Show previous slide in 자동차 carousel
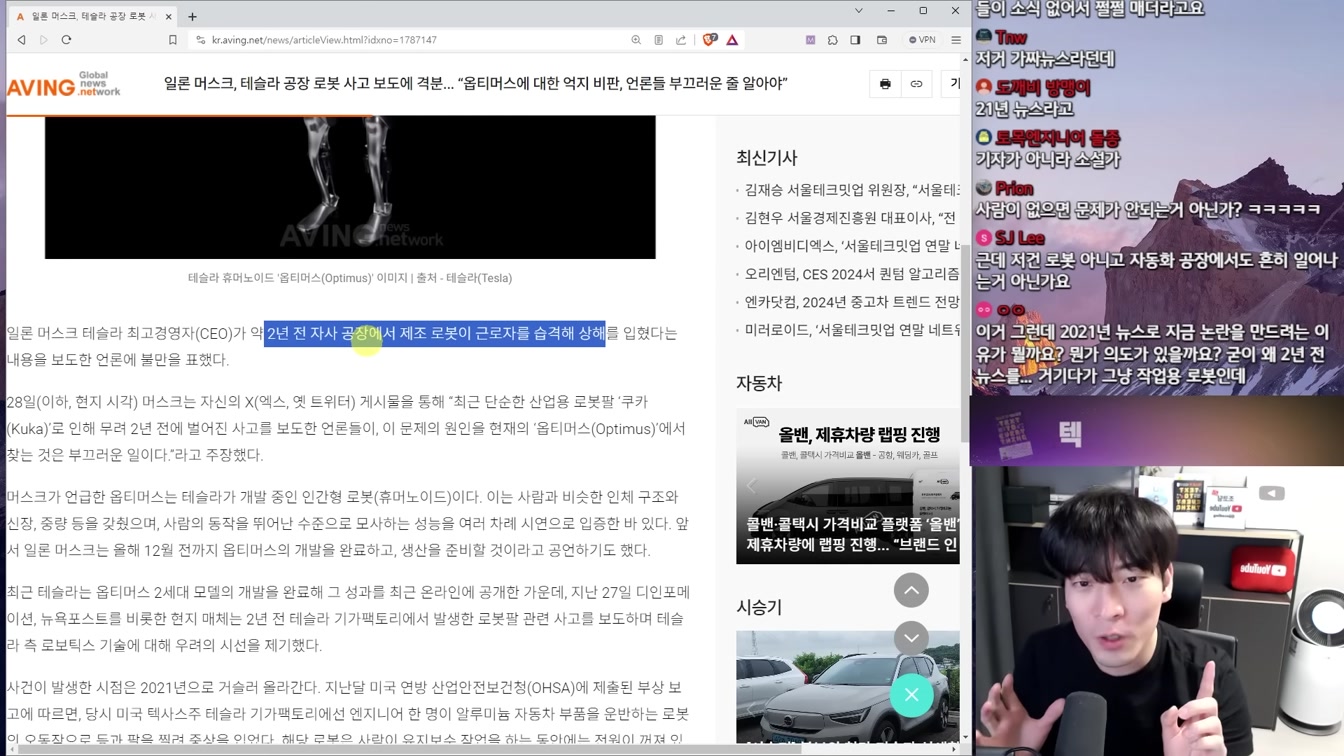This screenshot has width=1344, height=756. 751,486
